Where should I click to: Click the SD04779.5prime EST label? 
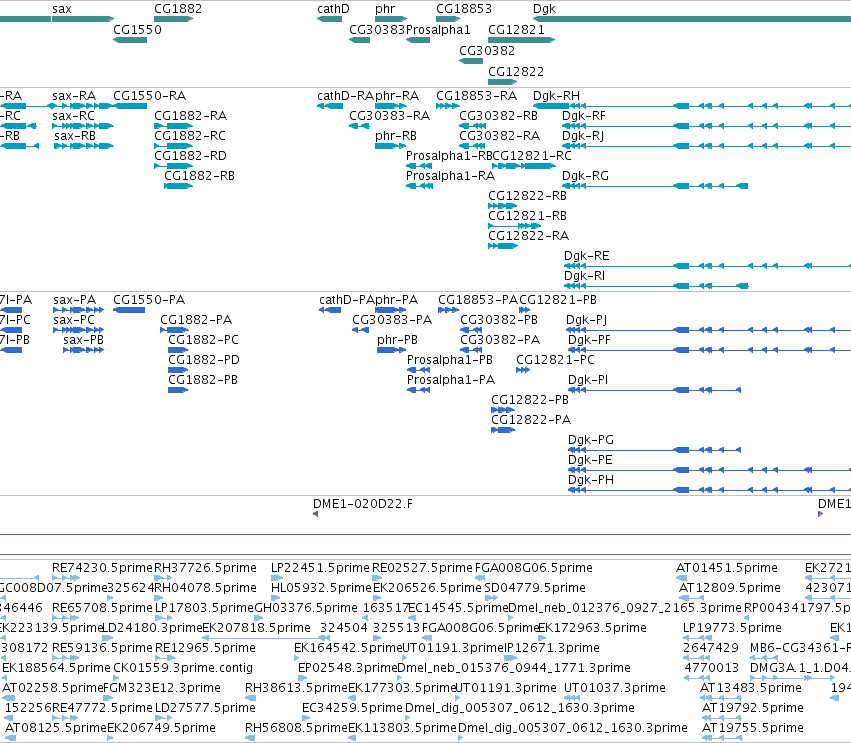click(x=535, y=588)
